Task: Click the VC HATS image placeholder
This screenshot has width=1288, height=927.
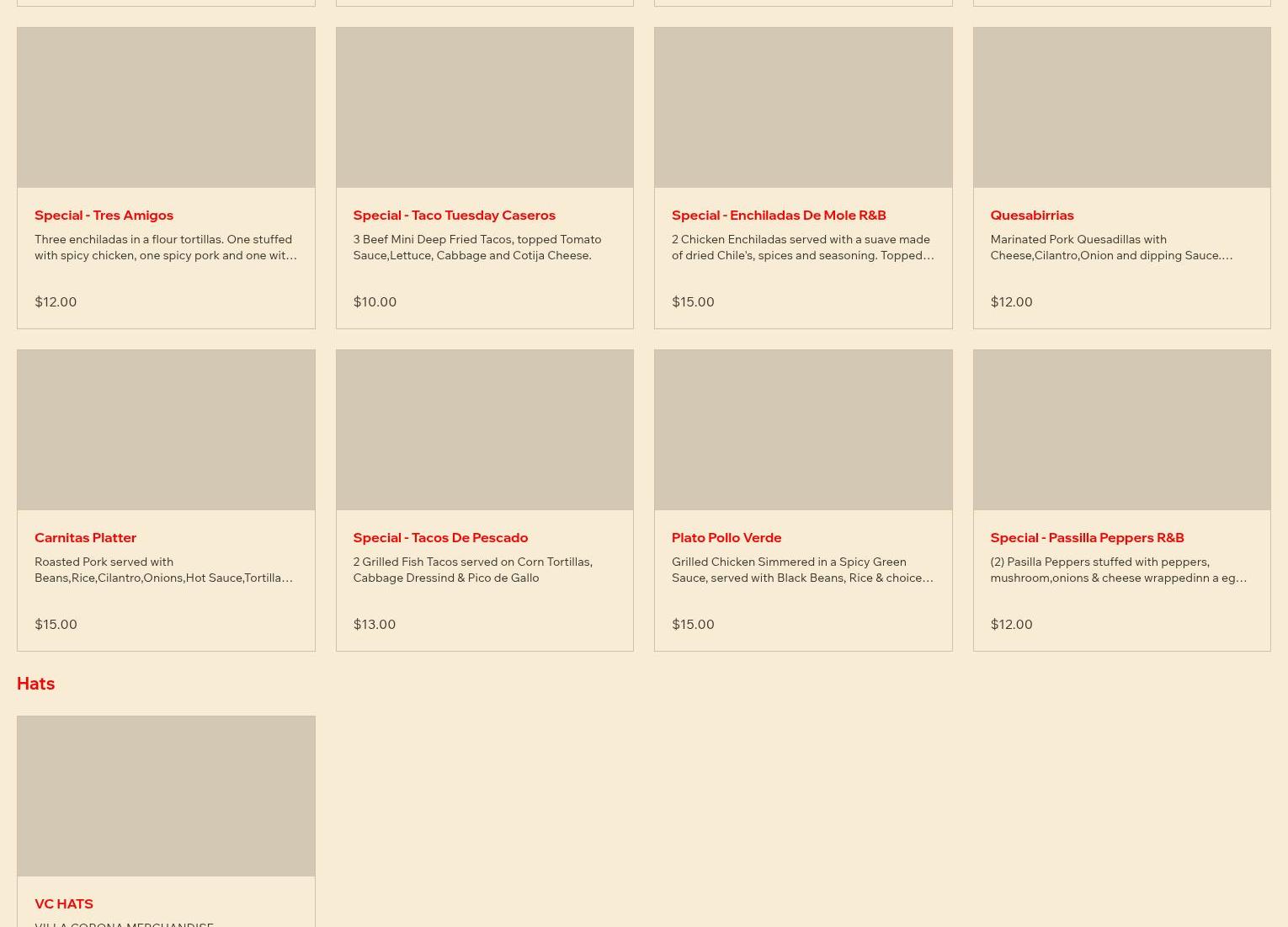Action: pos(166,796)
